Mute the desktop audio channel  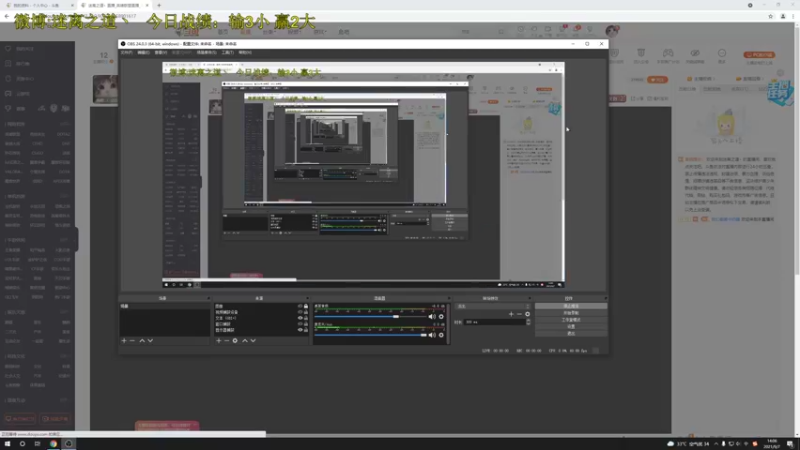click(432, 317)
